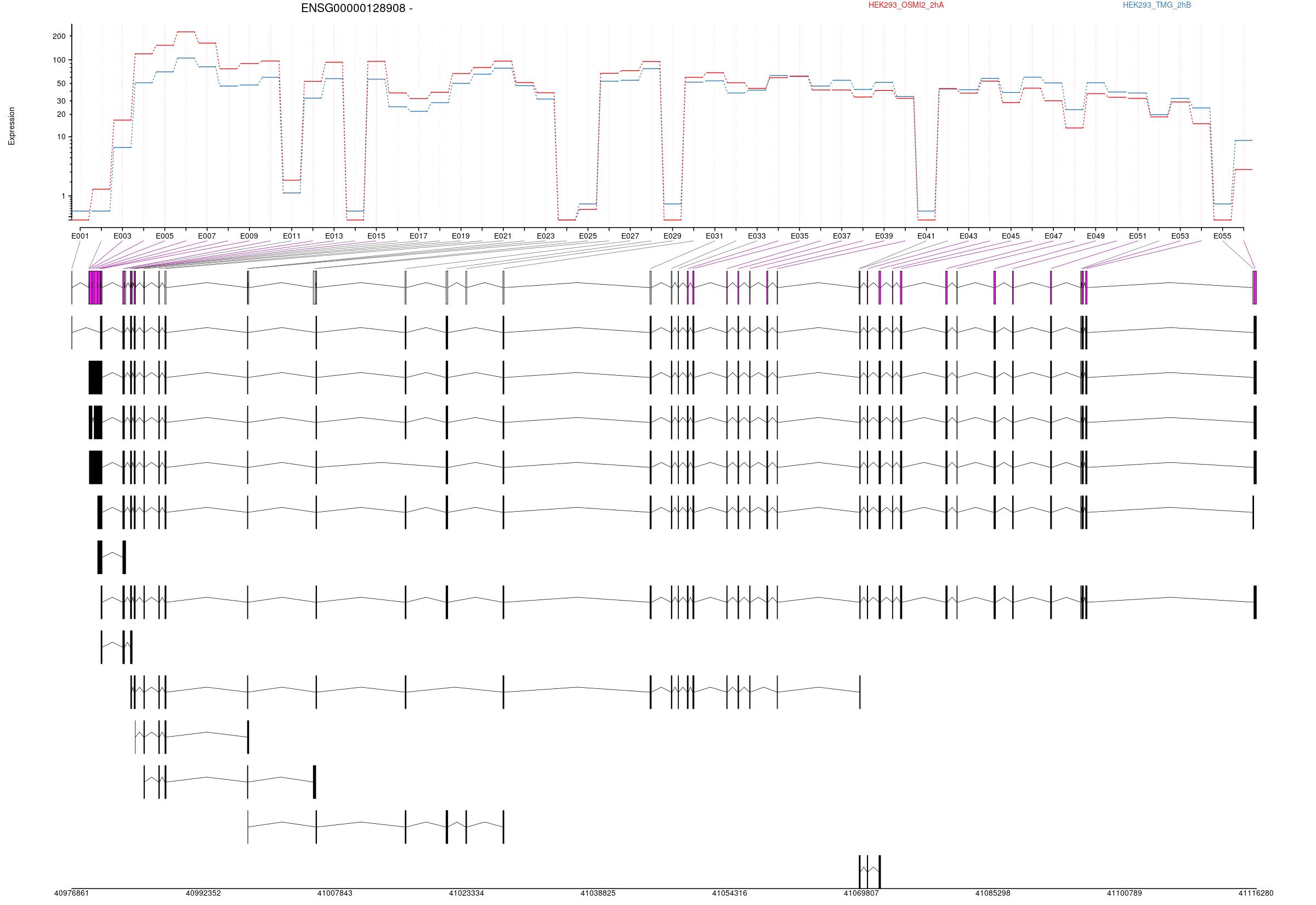Click the exon label E047
1316x905 pixels.
[1053, 236]
